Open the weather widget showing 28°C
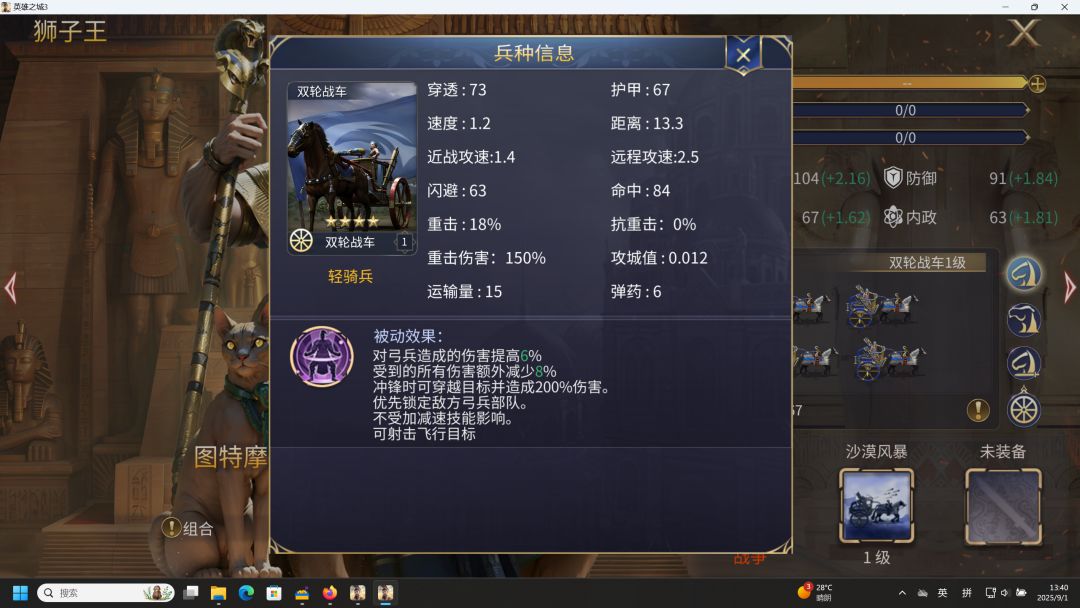Viewport: 1080px width, 608px height. click(x=816, y=592)
